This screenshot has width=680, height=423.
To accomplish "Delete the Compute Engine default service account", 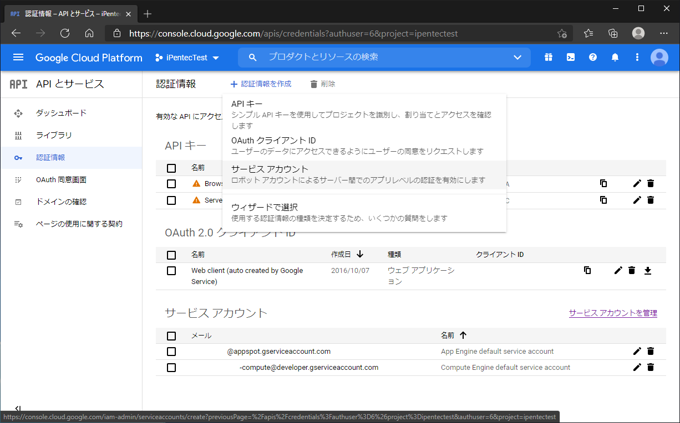I will point(651,367).
